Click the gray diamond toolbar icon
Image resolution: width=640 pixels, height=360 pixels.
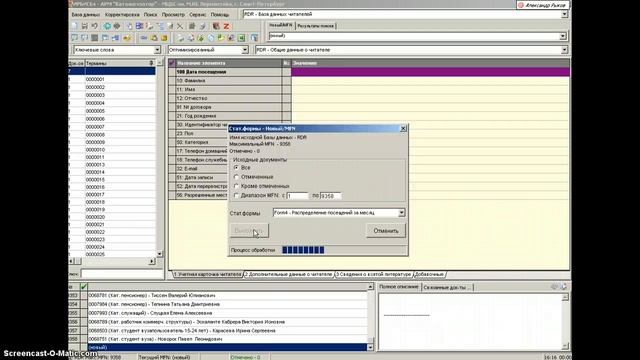[117, 26]
